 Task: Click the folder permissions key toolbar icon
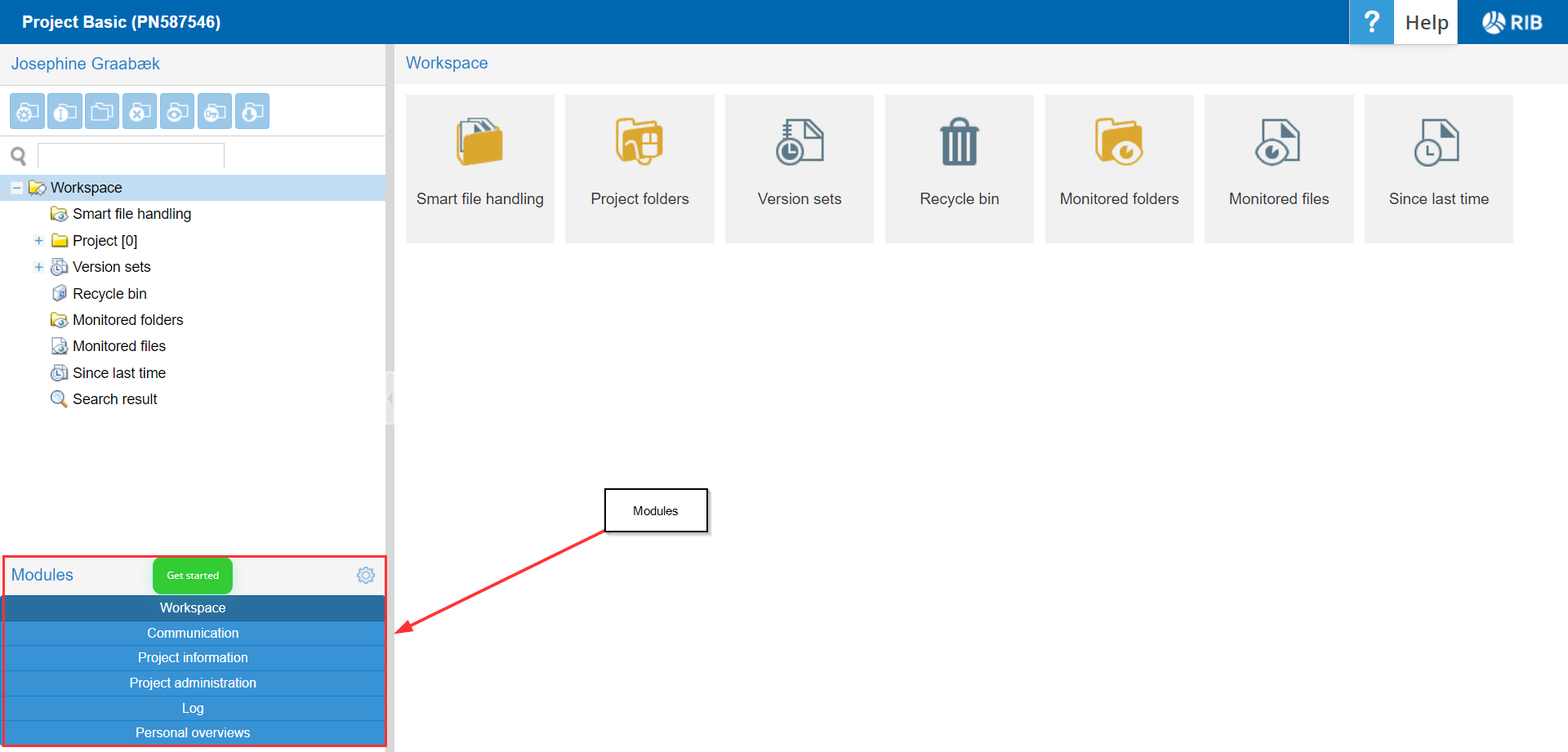click(x=215, y=112)
